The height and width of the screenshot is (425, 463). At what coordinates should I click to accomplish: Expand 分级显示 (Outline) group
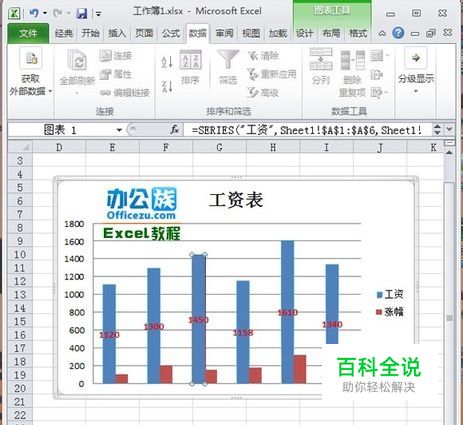416,71
